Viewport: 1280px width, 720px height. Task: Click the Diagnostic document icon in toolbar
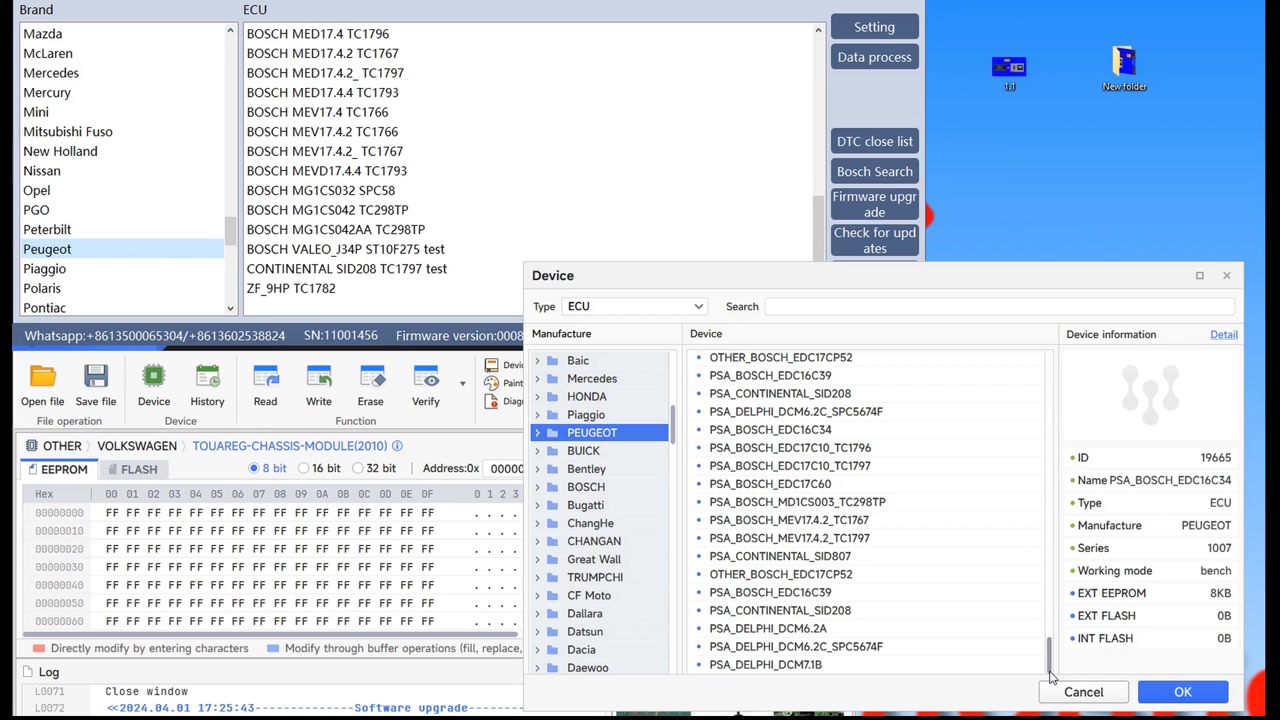(491, 401)
